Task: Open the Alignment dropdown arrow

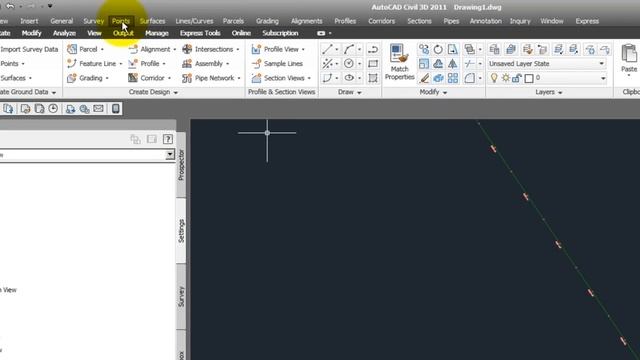Action: point(175,50)
